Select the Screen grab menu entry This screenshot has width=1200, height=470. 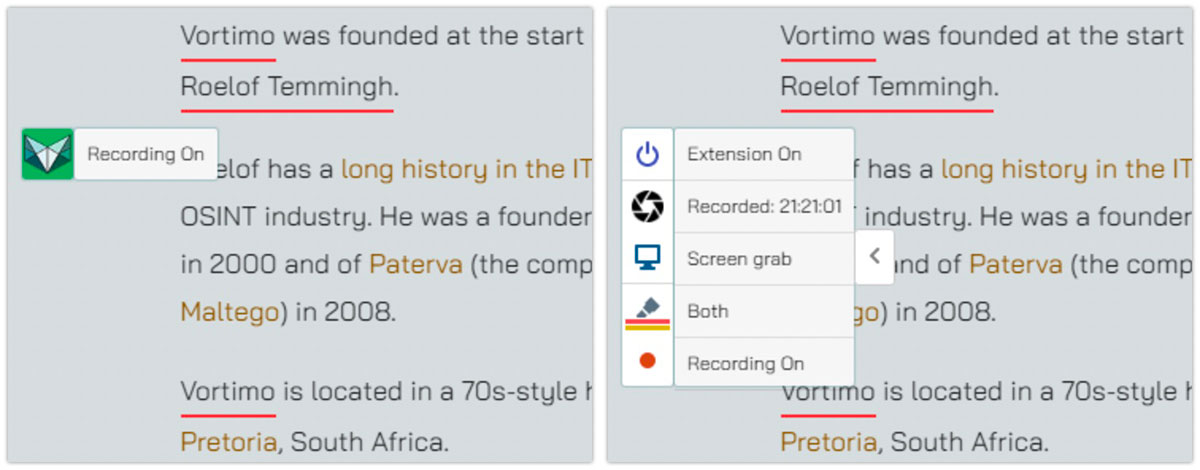pos(764,259)
